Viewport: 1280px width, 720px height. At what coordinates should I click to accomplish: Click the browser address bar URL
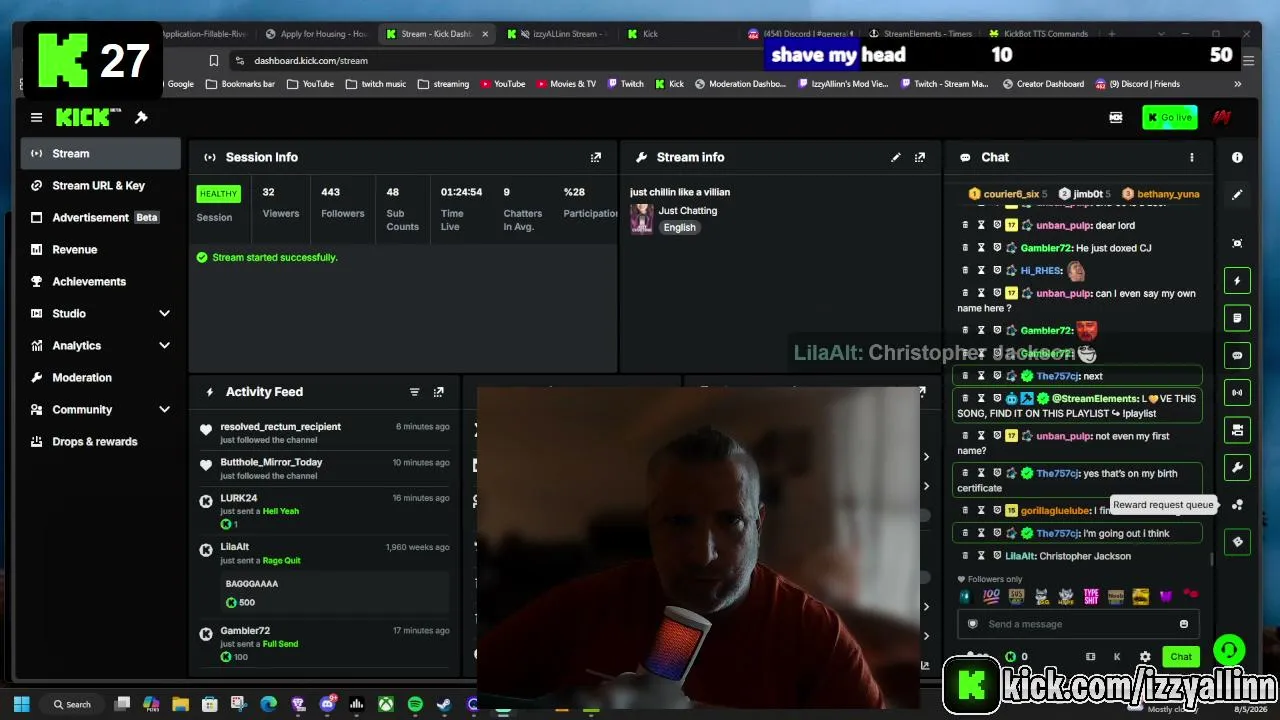311,60
